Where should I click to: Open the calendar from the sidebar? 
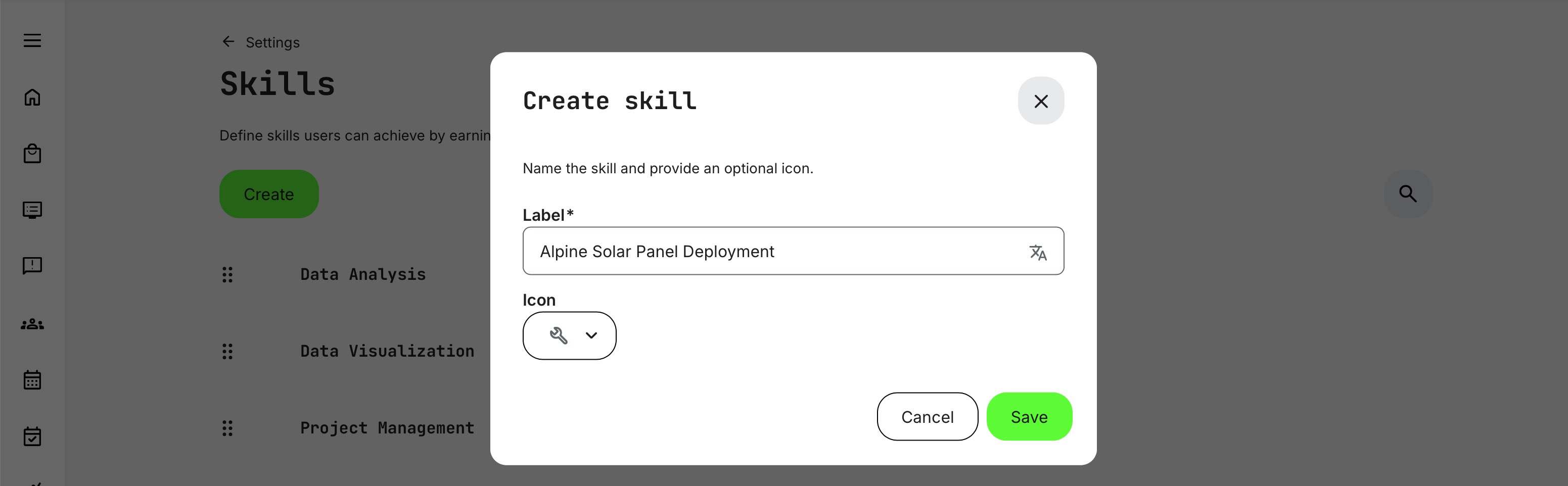tap(32, 379)
